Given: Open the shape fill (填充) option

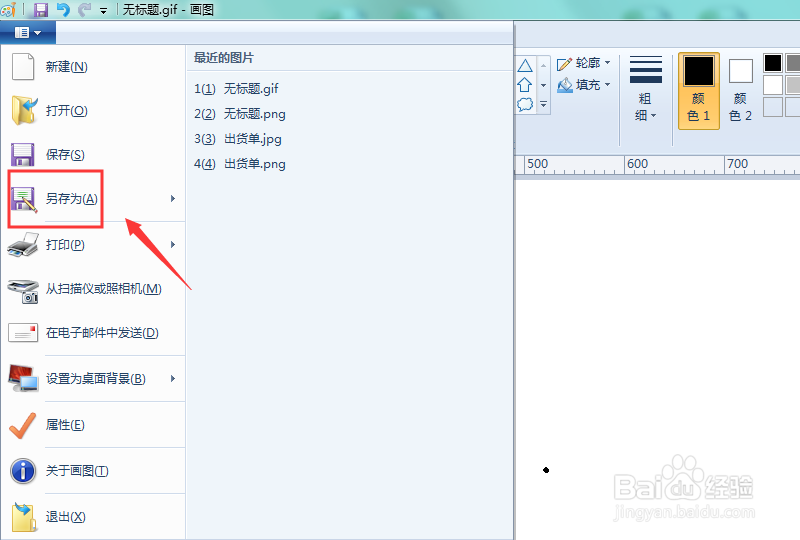Looking at the screenshot, I should [583, 85].
